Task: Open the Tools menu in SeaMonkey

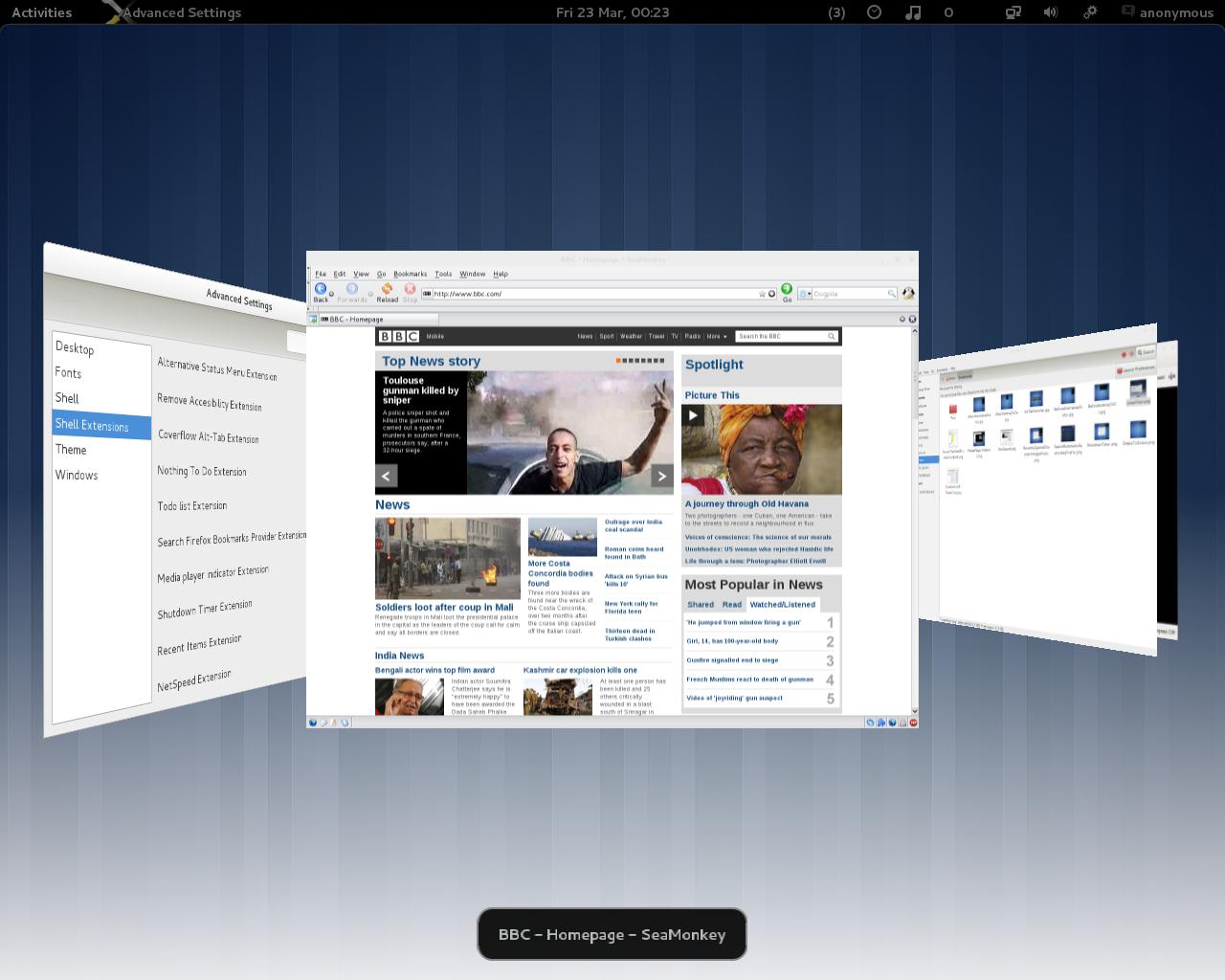Action: coord(443,274)
